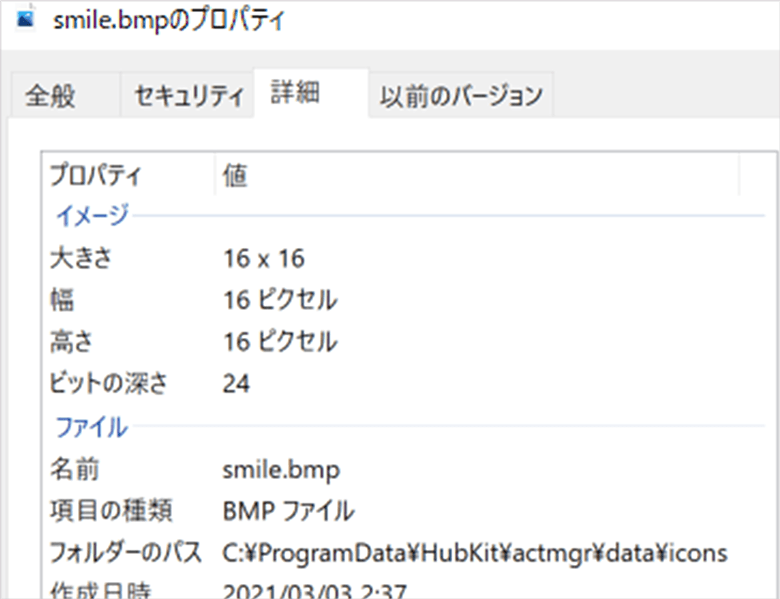Select the 名前 property label
780x599 pixels.
click(75, 469)
